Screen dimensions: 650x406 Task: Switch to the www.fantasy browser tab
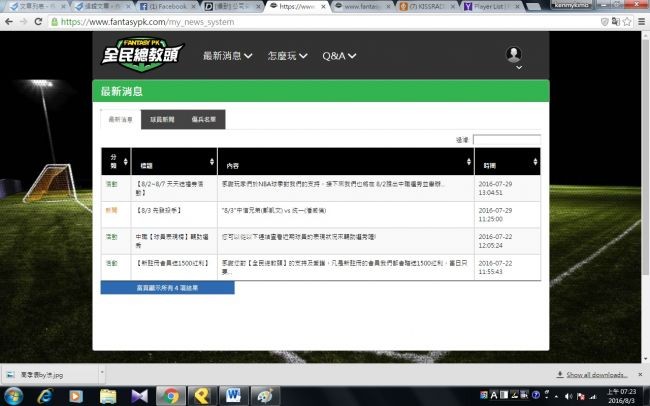click(361, 6)
